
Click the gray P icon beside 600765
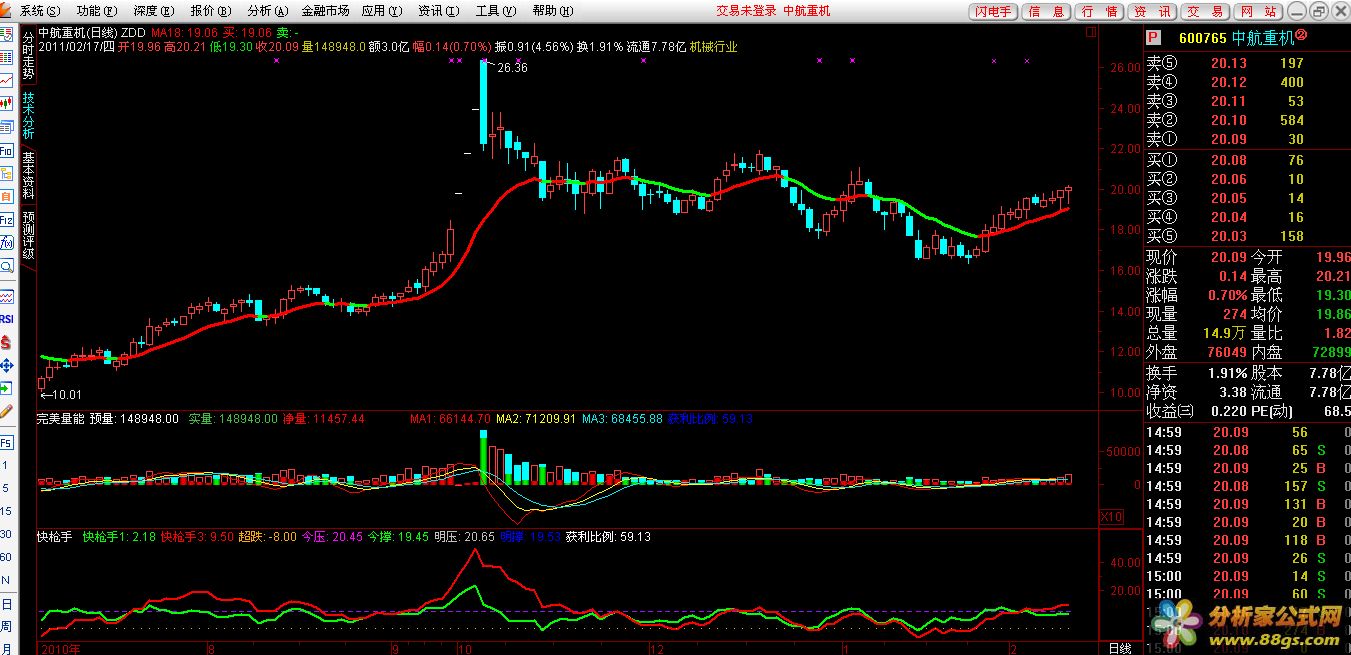1153,37
